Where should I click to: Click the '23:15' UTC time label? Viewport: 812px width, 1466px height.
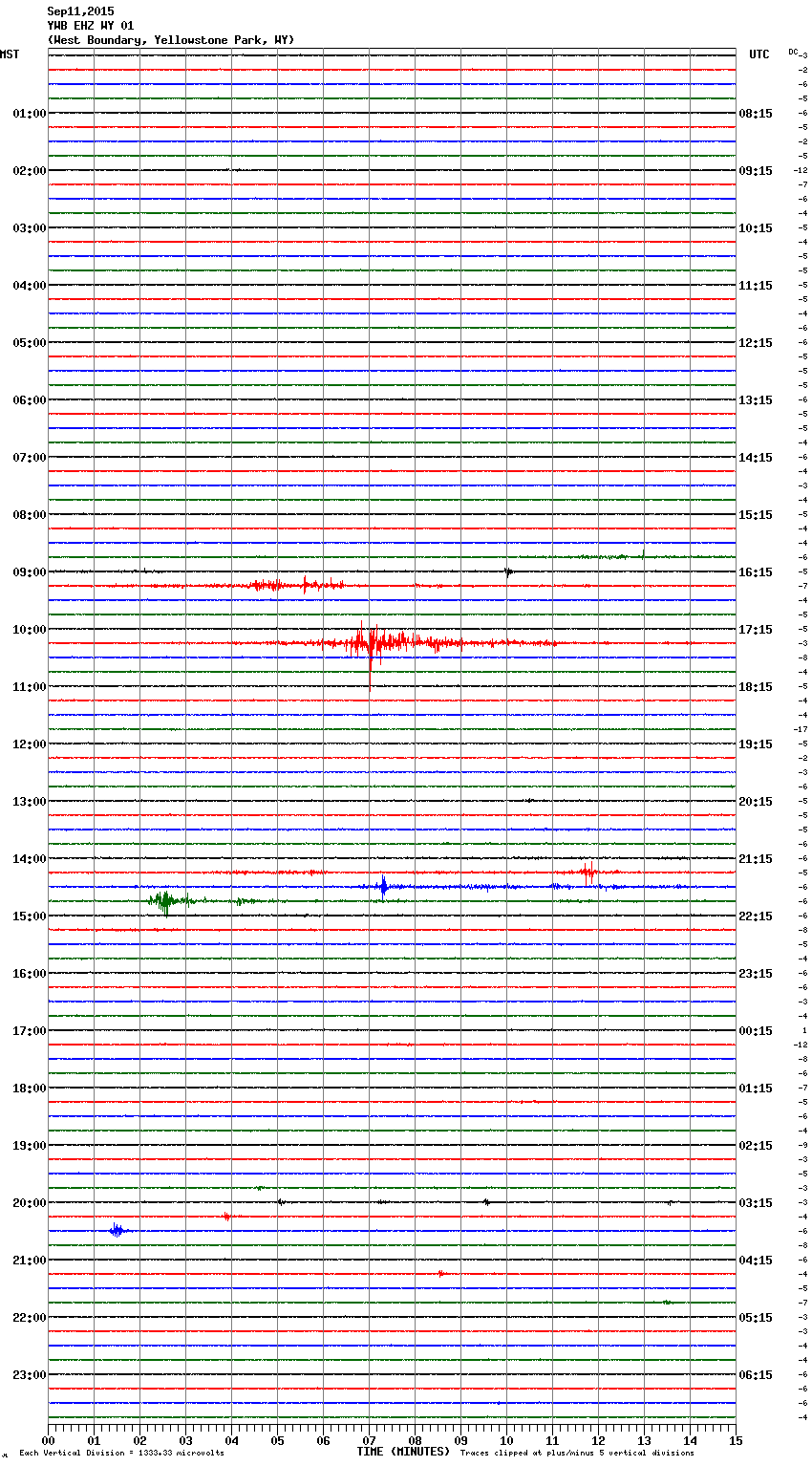[756, 974]
